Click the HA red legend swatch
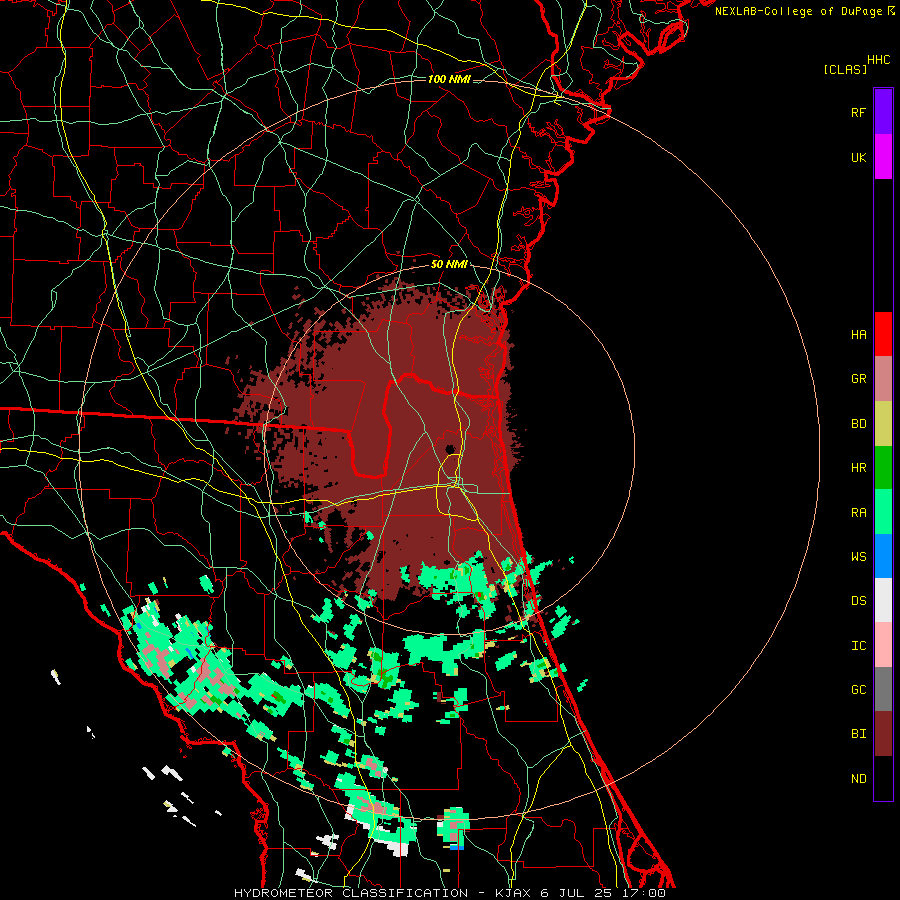This screenshot has height=900, width=900. (883, 334)
